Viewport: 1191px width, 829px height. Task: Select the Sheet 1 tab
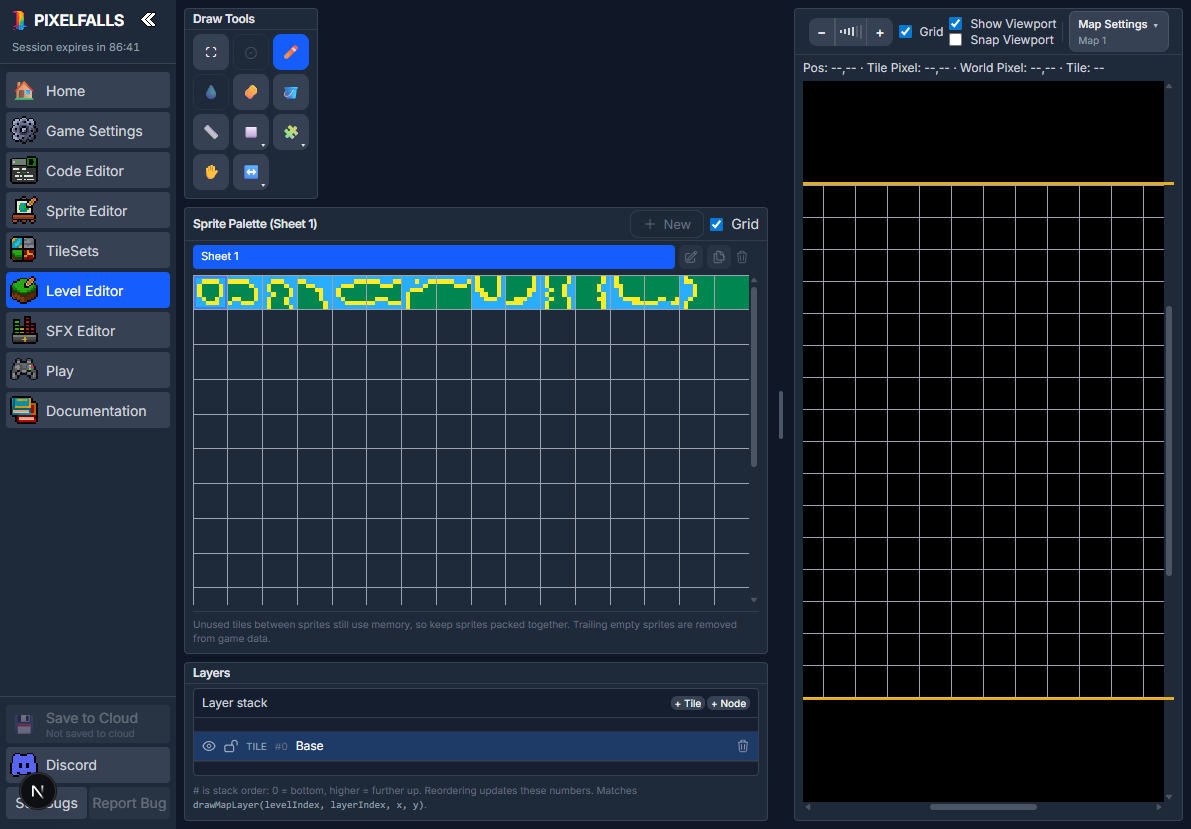(x=434, y=256)
